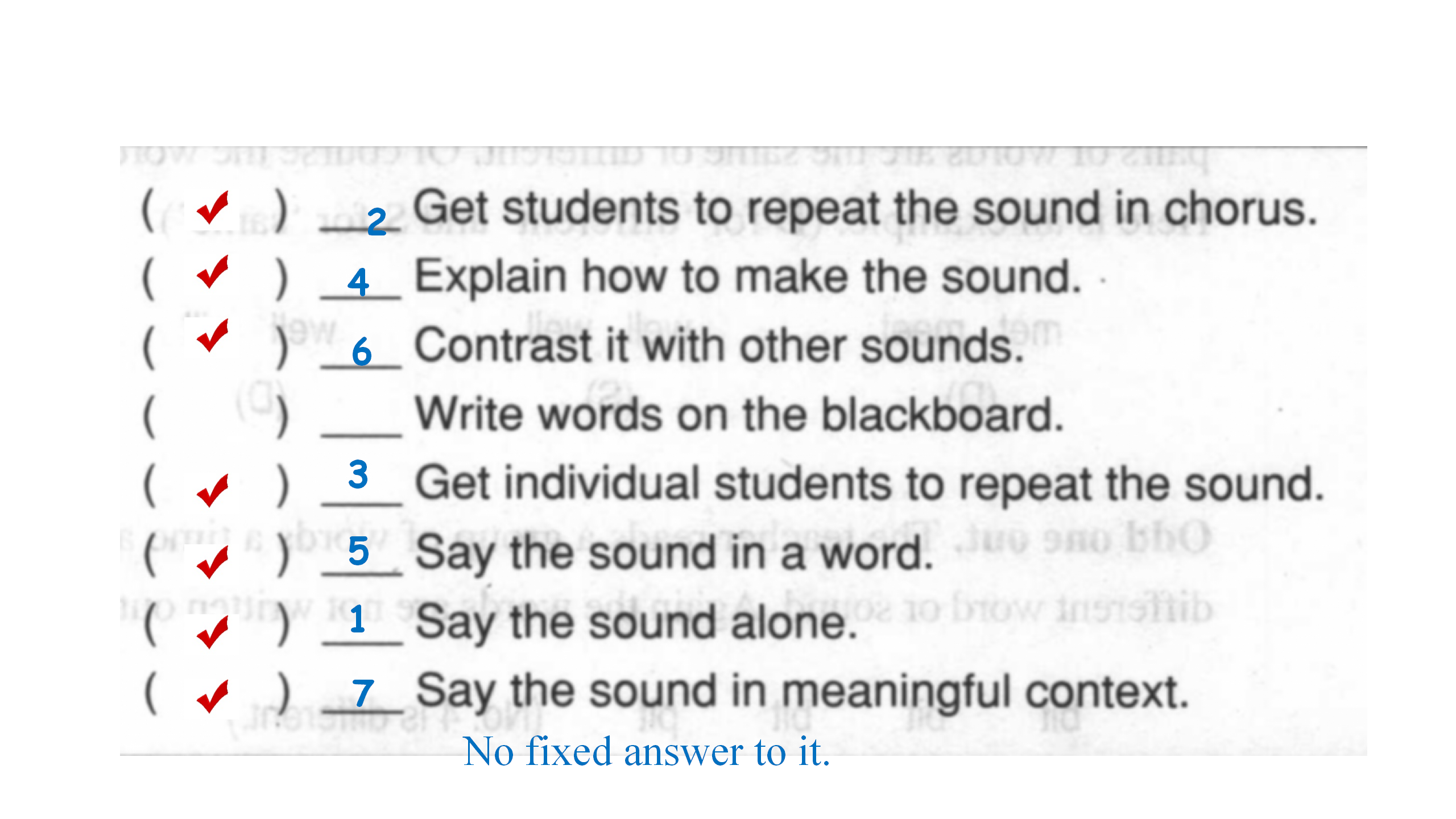
Task: Click the red checkmark next to 'Explain how to make the sound'
Action: (x=213, y=272)
